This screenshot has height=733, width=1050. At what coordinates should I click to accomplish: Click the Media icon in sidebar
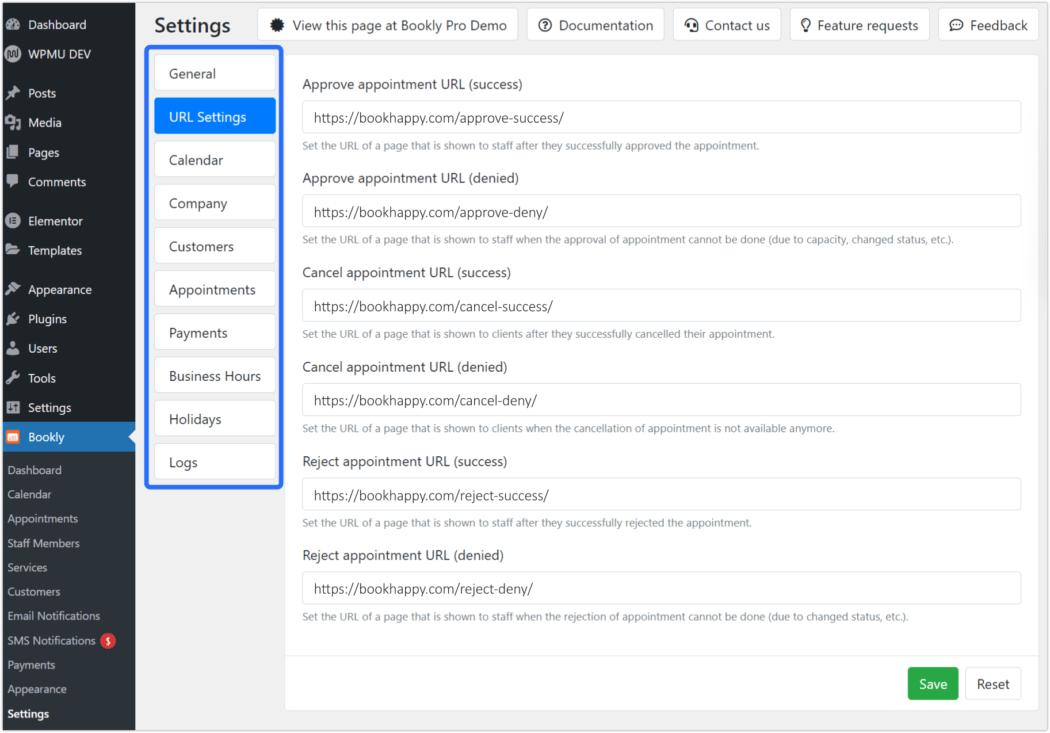coord(13,123)
